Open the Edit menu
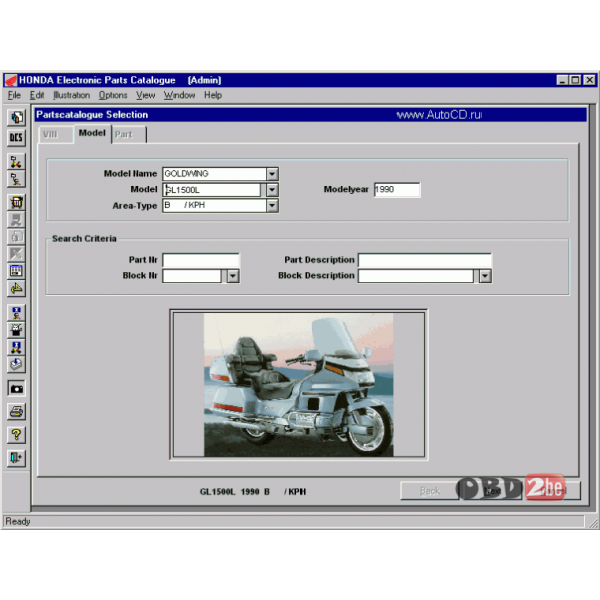This screenshot has height=600, width=600. point(37,95)
